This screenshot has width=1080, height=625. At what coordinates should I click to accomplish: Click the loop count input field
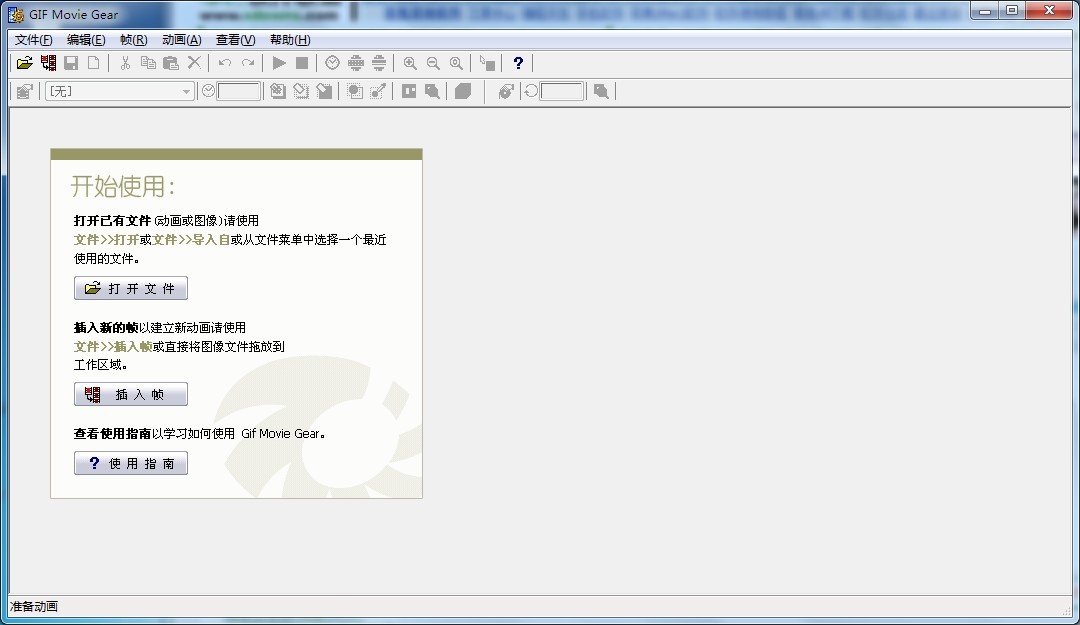561,91
